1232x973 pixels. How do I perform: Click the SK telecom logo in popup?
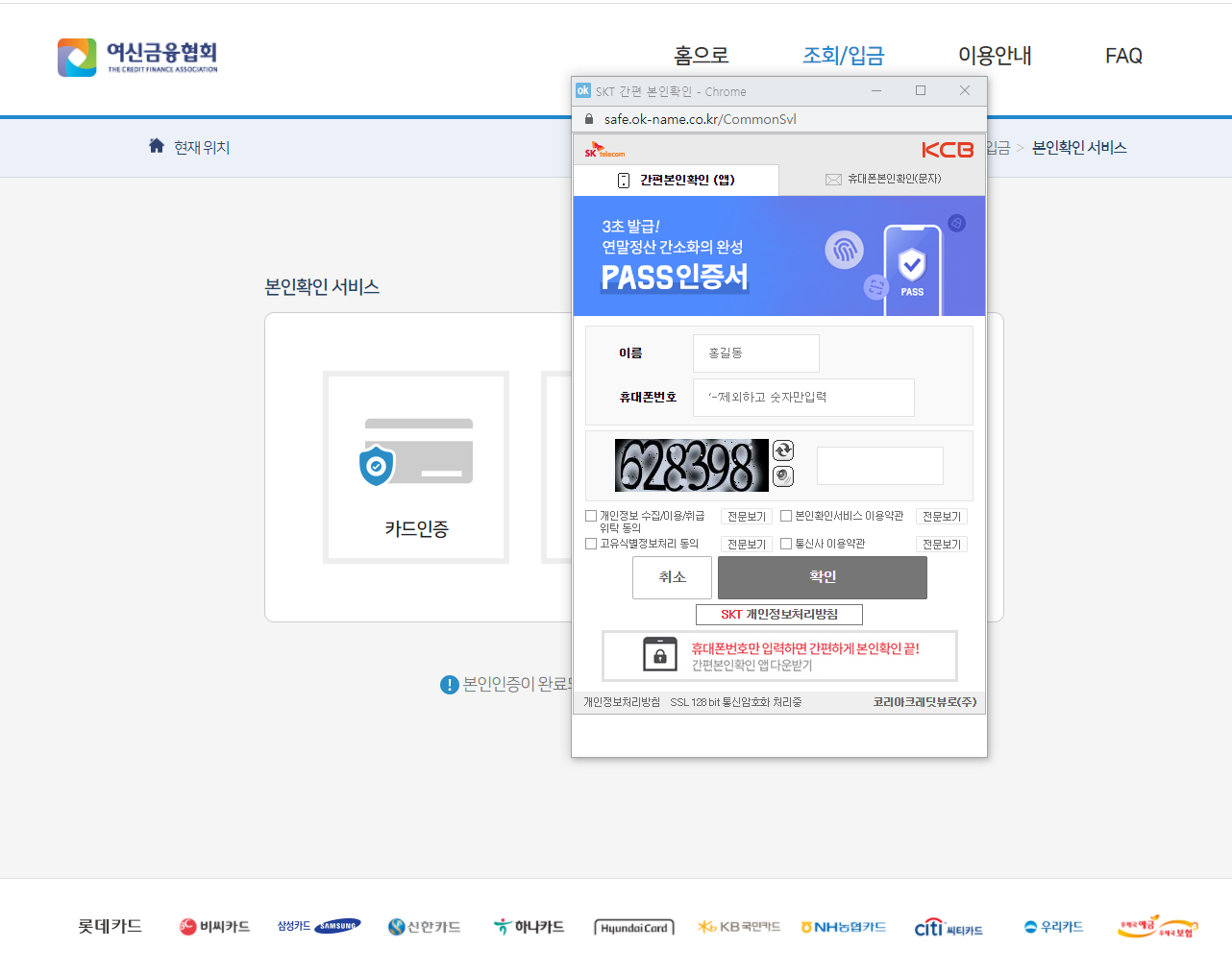[604, 150]
